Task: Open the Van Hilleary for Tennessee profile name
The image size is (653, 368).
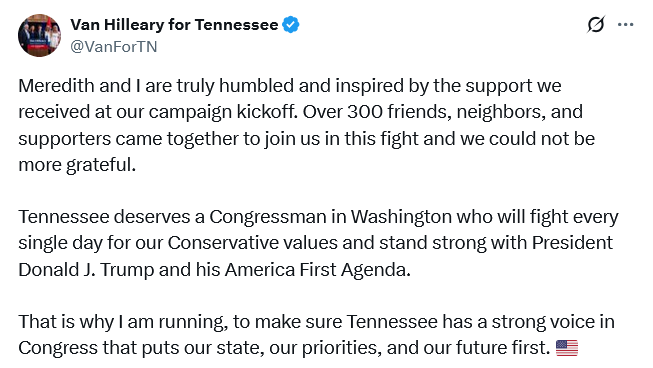Action: pos(174,25)
